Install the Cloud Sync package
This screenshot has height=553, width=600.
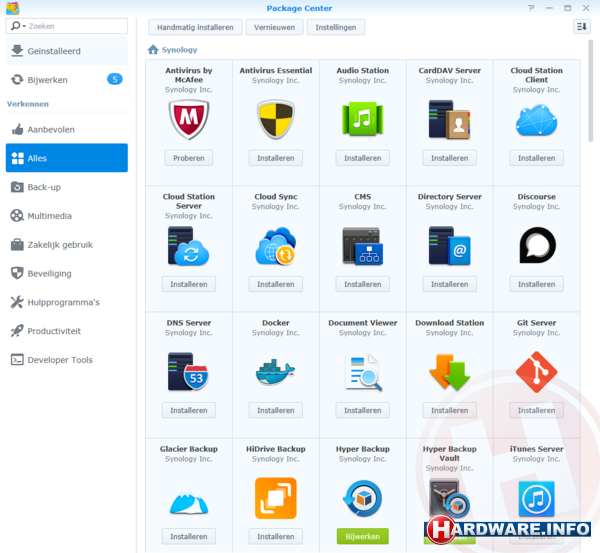[276, 284]
